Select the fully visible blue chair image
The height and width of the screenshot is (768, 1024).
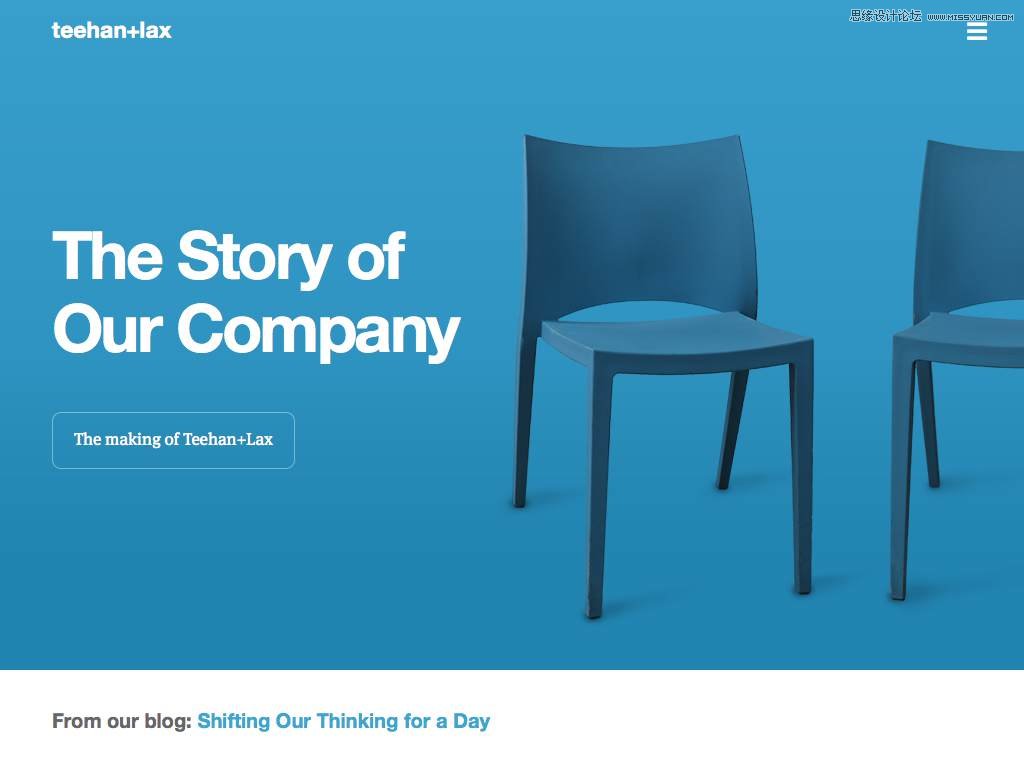pos(662,376)
